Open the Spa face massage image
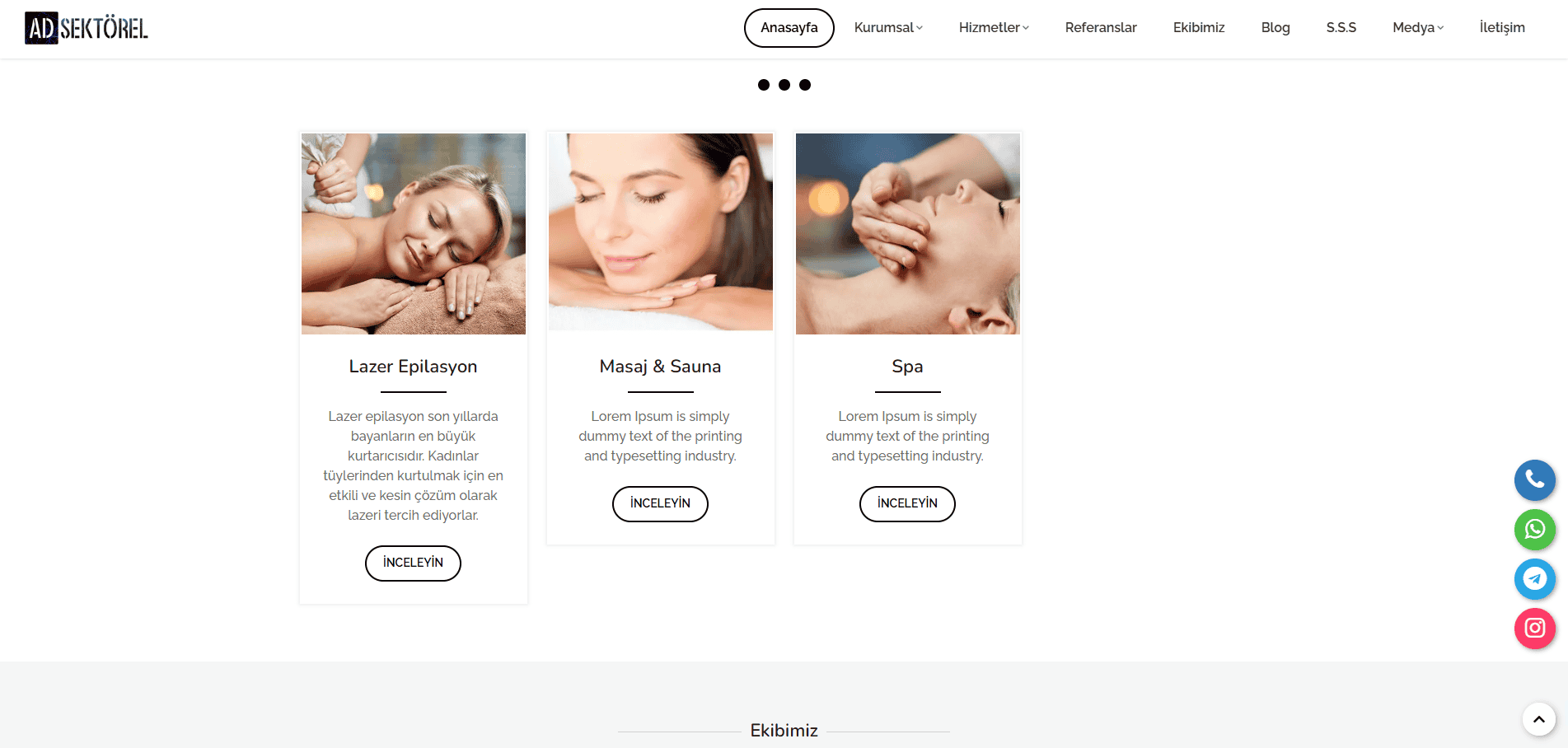1568x748 pixels. pos(908,234)
